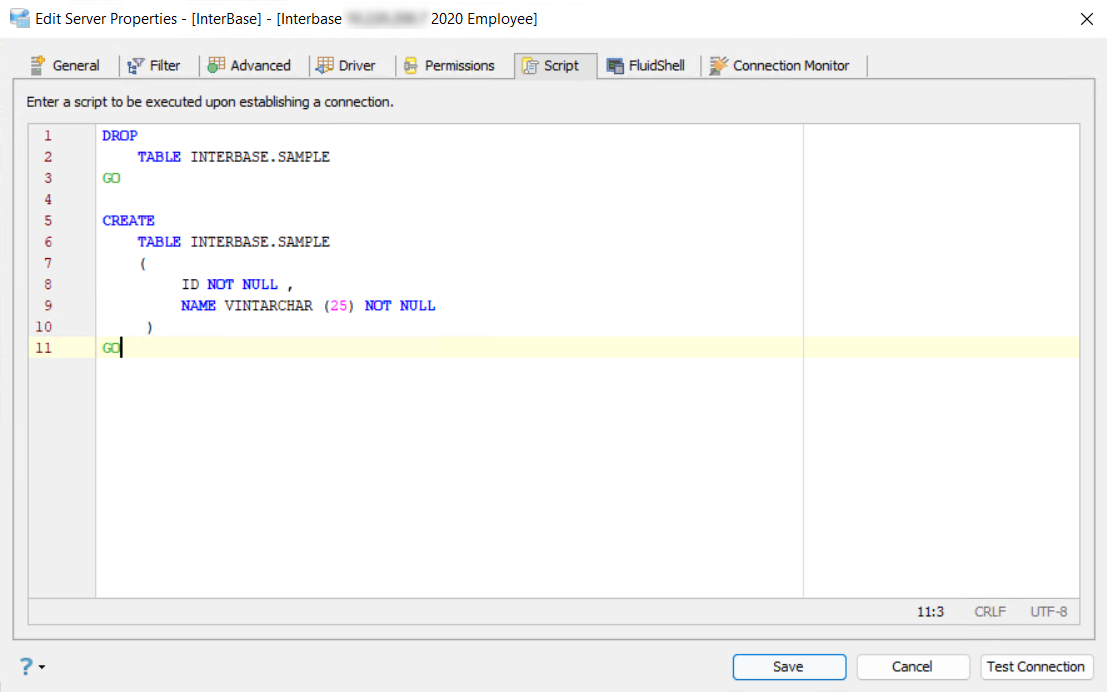Click the Script tab icon

(530, 66)
